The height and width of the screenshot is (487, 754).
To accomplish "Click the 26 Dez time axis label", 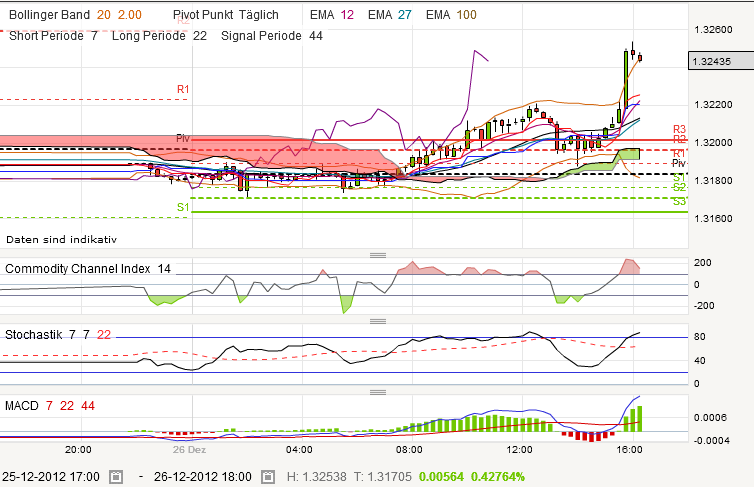I will (189, 450).
